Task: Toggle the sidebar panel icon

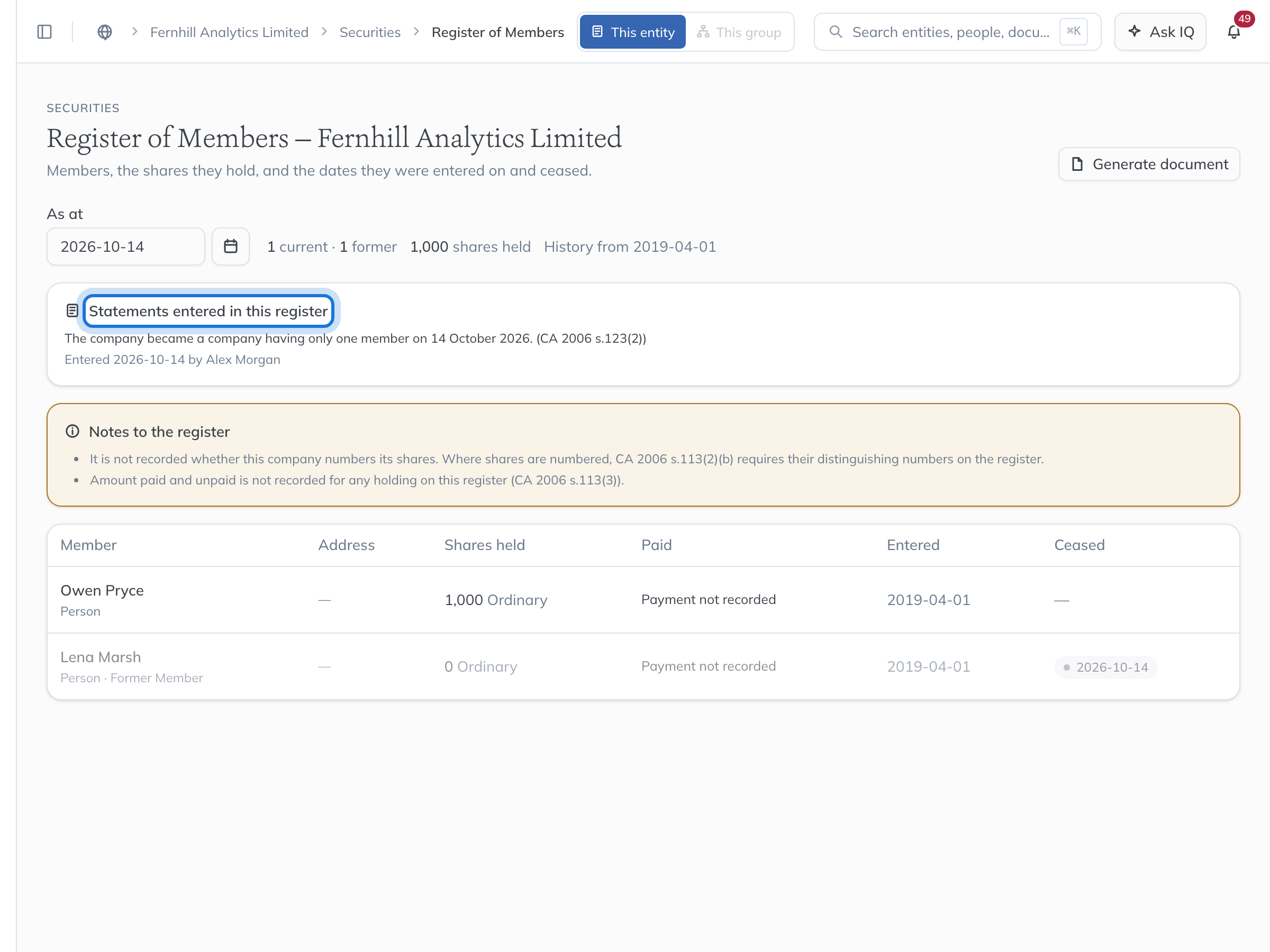Action: [x=44, y=32]
